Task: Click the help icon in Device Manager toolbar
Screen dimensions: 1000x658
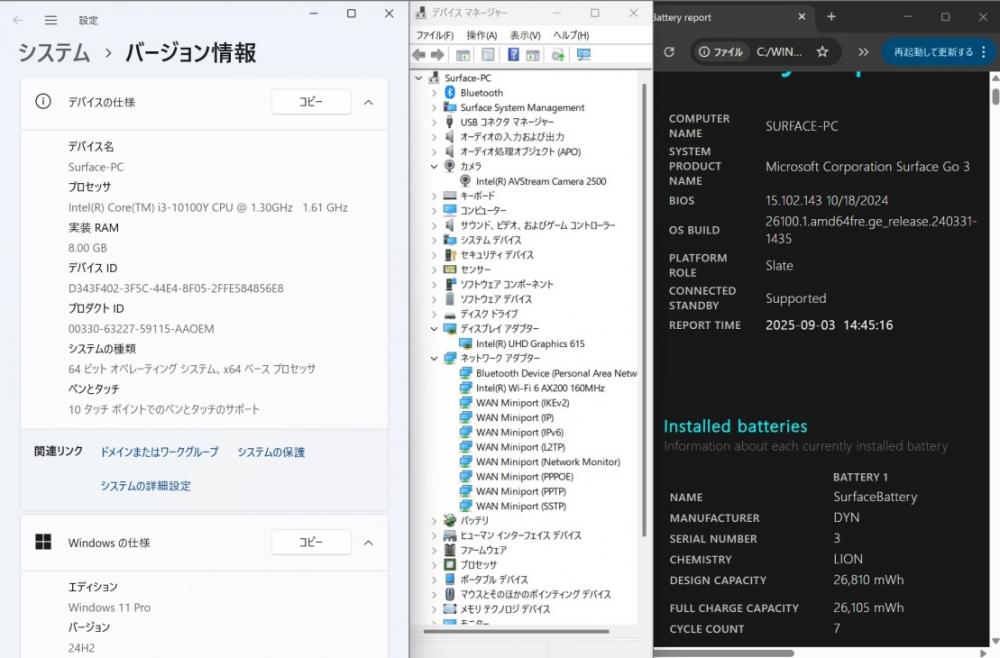Action: point(513,55)
